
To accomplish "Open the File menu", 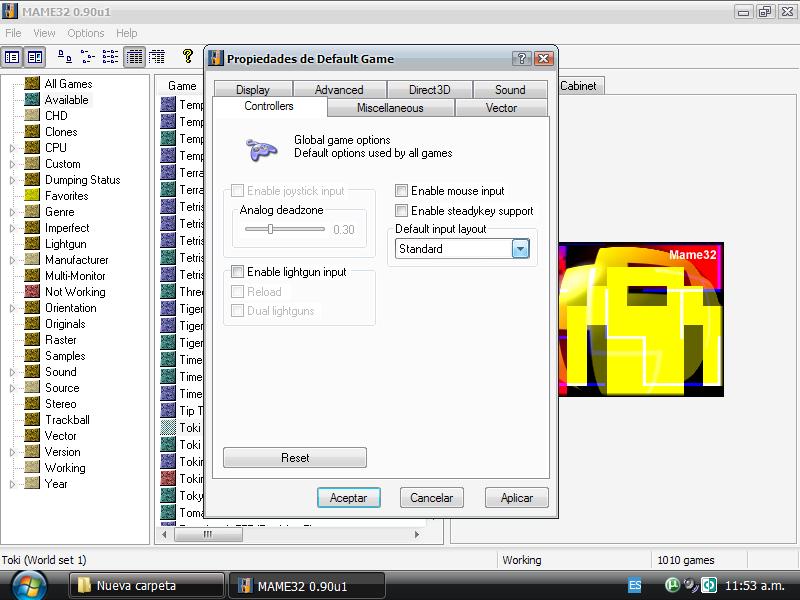I will click(x=13, y=33).
